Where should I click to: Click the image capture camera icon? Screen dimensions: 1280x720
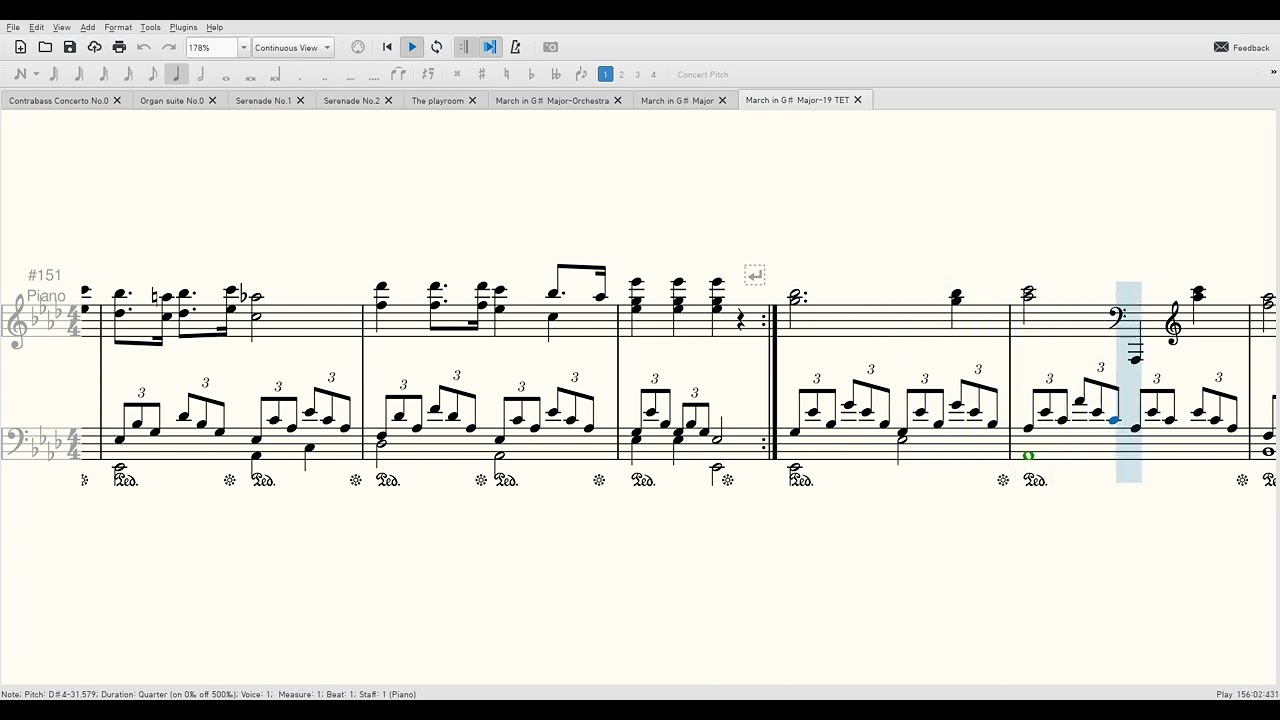[x=551, y=47]
